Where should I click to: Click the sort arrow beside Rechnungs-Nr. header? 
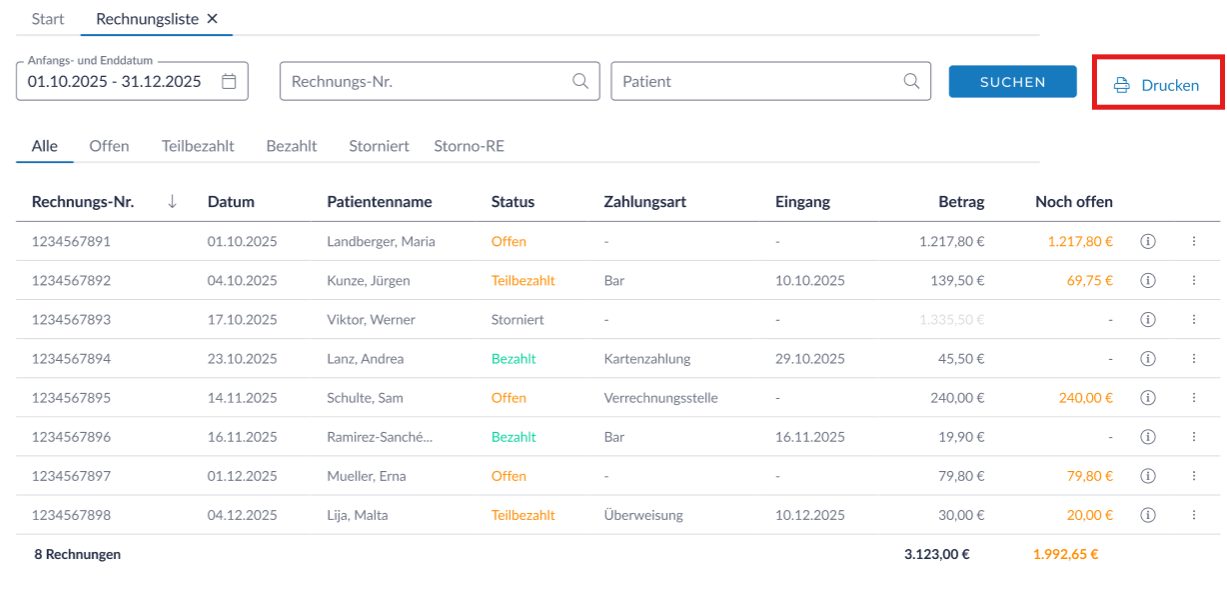(172, 202)
